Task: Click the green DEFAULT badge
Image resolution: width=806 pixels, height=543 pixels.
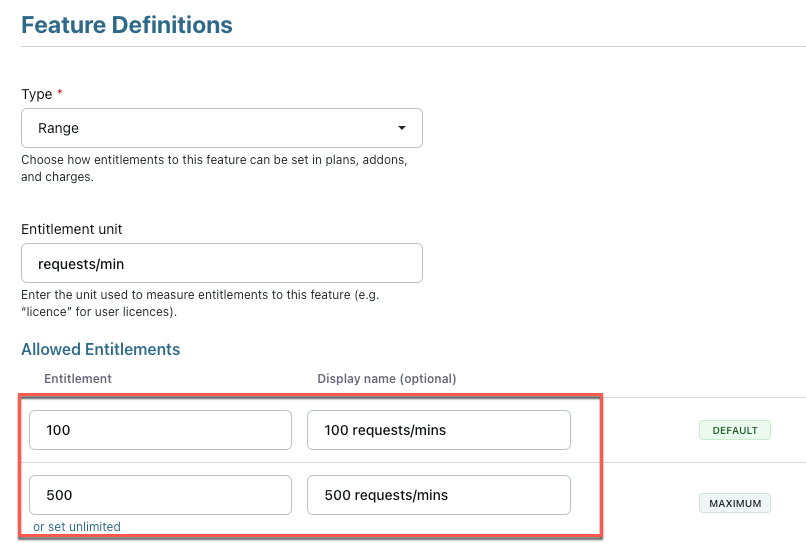Action: [734, 431]
